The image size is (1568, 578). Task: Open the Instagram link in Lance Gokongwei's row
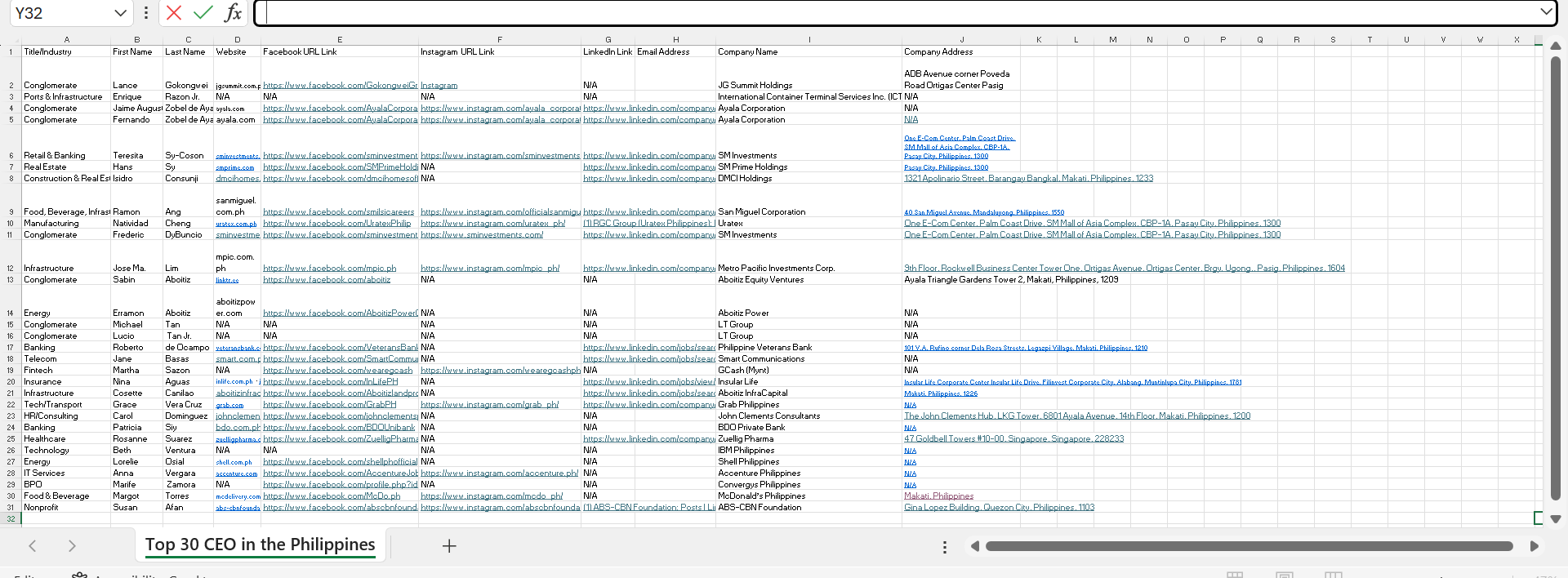point(439,85)
